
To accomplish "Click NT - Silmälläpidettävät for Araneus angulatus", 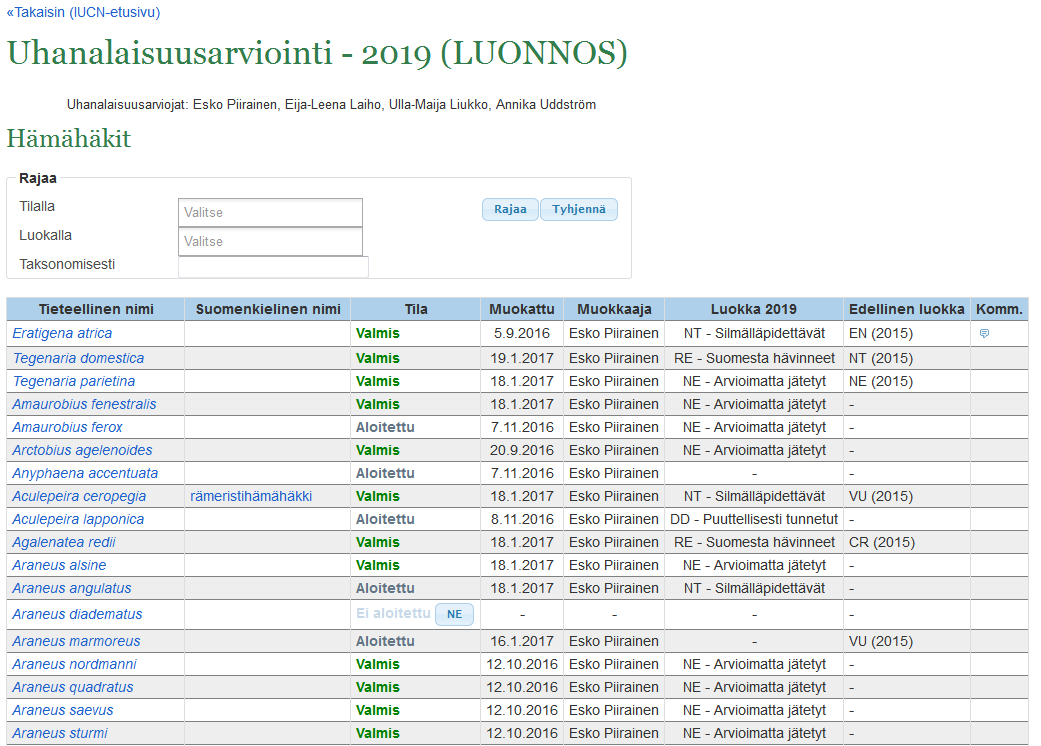I will (754, 588).
